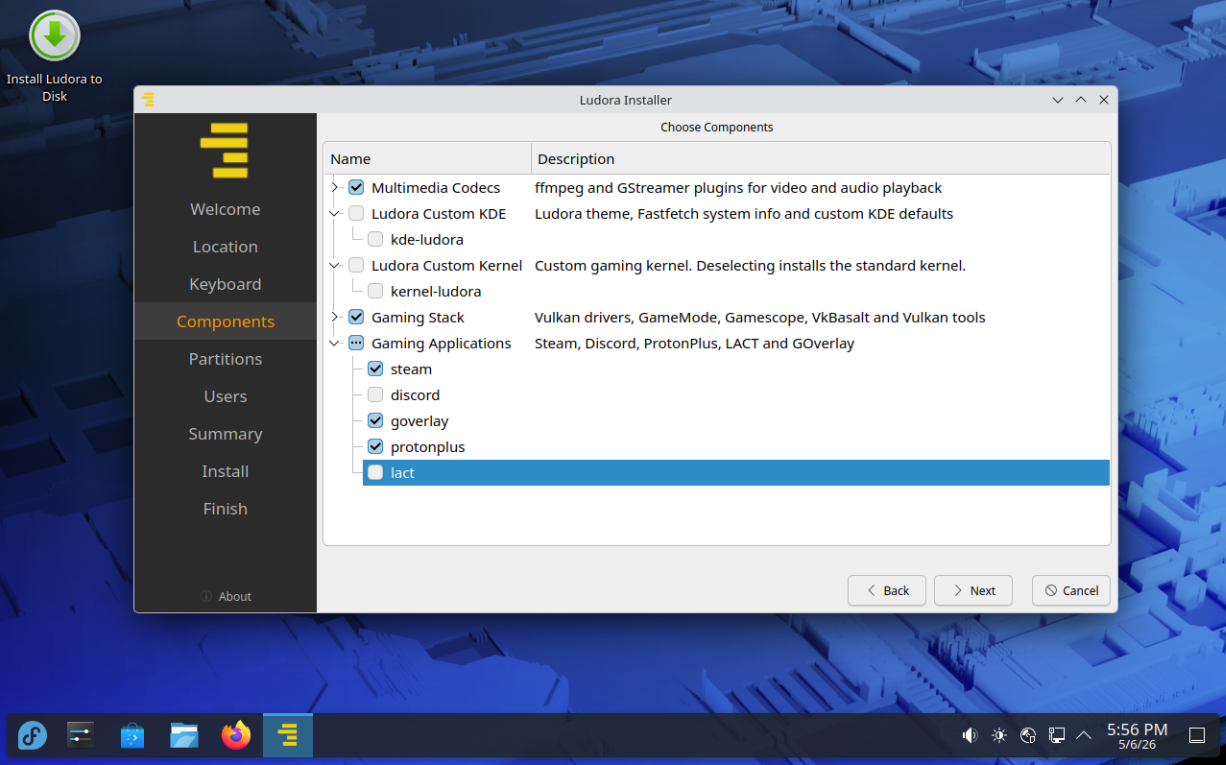Enable the Ludora Custom Kernel checkbox

pyautogui.click(x=356, y=265)
